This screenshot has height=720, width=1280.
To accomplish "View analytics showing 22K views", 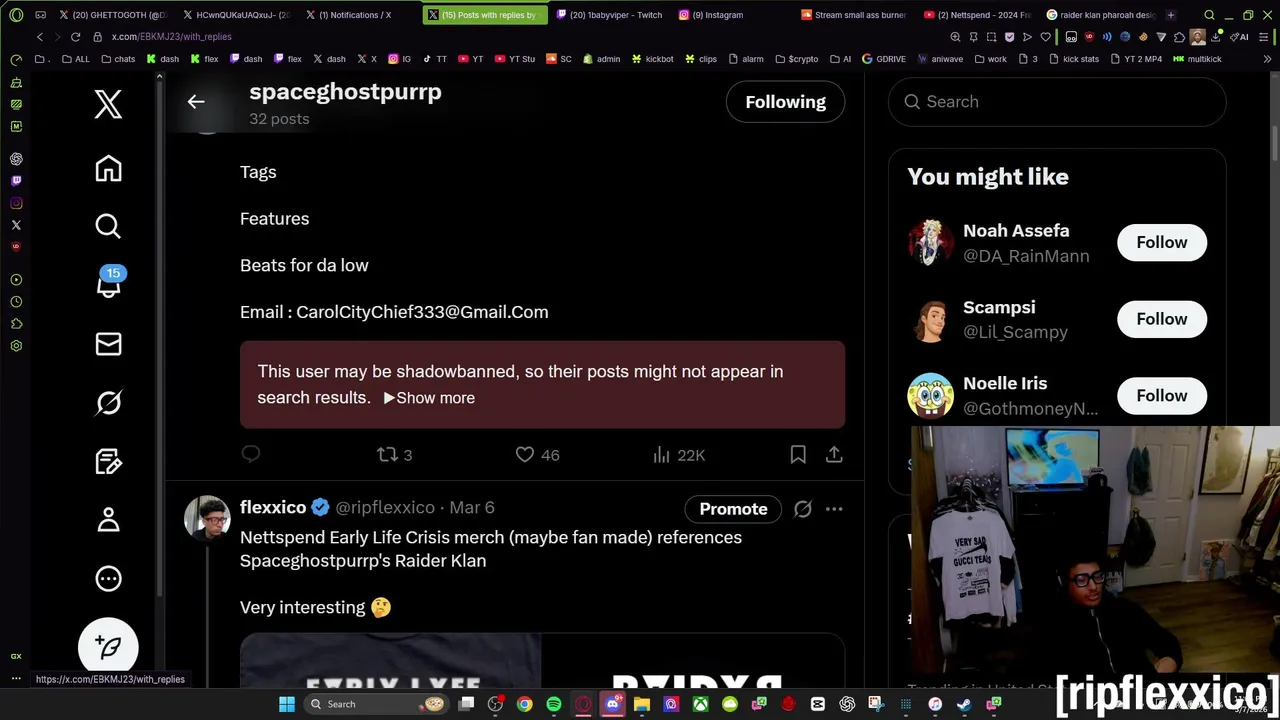I will click(x=679, y=455).
